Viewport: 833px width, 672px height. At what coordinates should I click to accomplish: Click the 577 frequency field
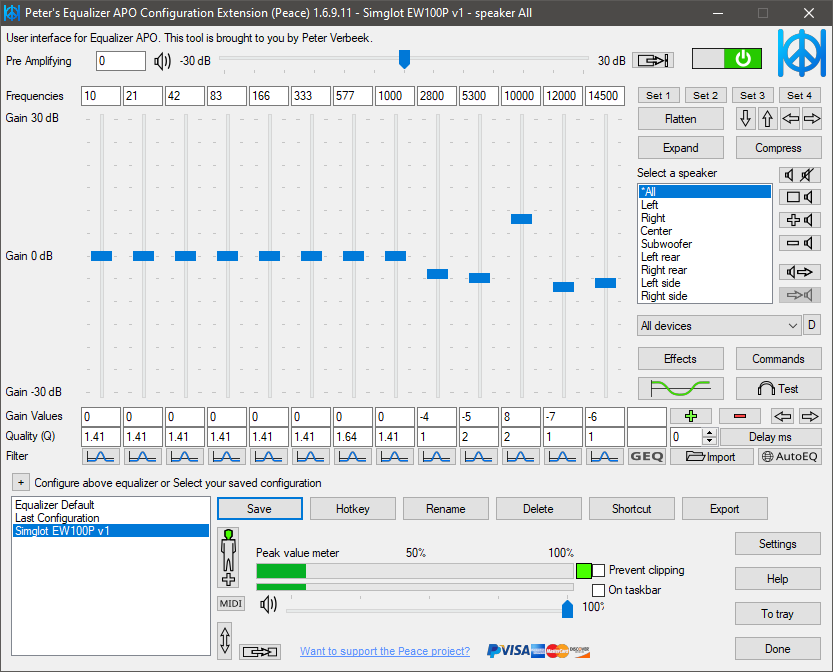353,96
